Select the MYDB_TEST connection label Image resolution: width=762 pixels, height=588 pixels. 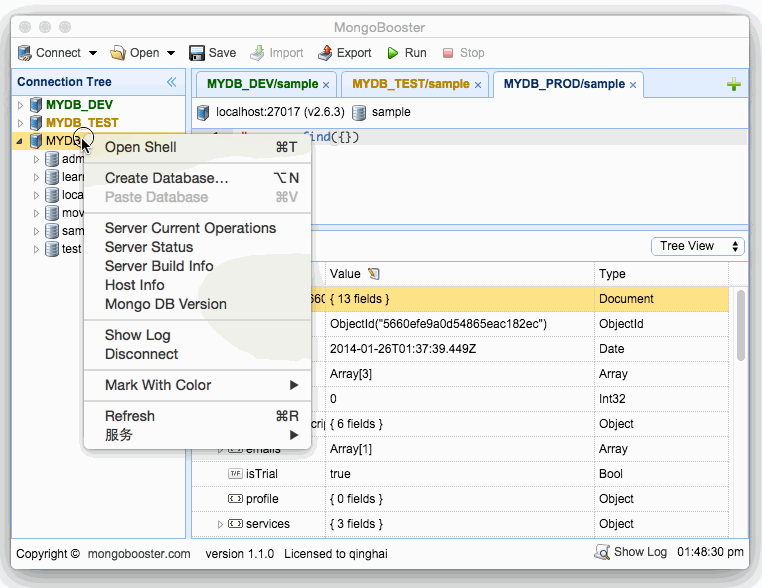click(x=82, y=122)
